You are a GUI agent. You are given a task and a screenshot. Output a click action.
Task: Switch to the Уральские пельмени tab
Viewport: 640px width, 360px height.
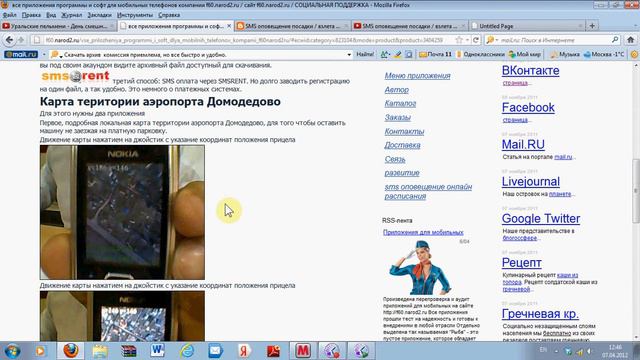59,26
